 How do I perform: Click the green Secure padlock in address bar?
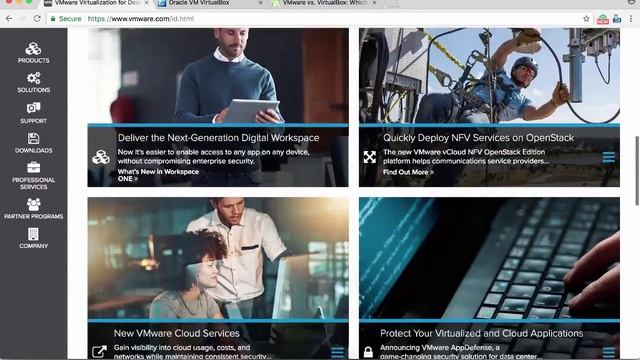point(53,19)
